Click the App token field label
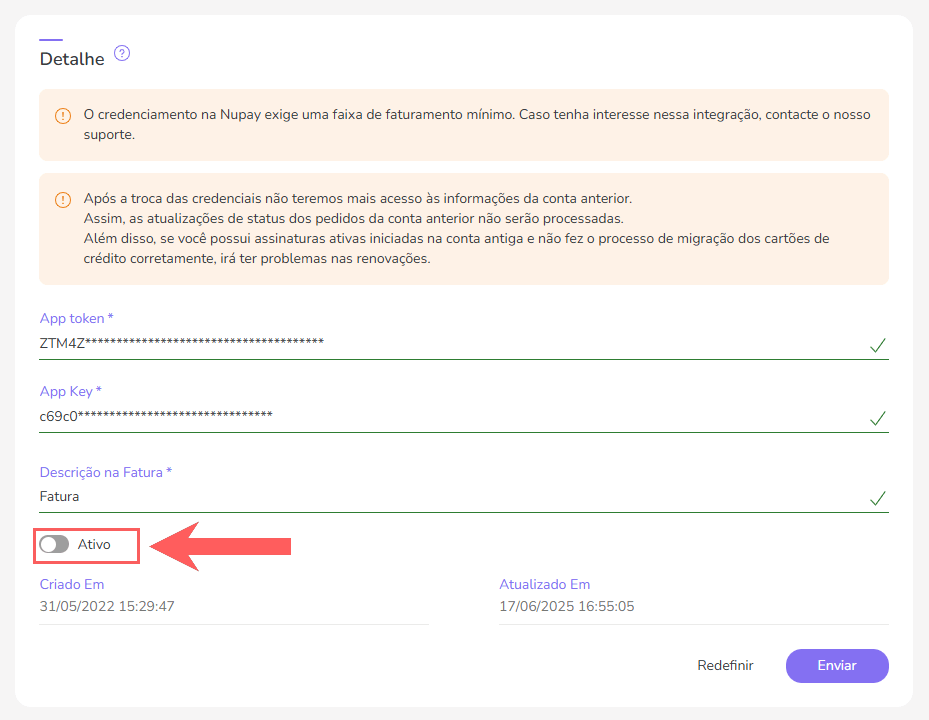The image size is (929, 720). click(x=76, y=319)
